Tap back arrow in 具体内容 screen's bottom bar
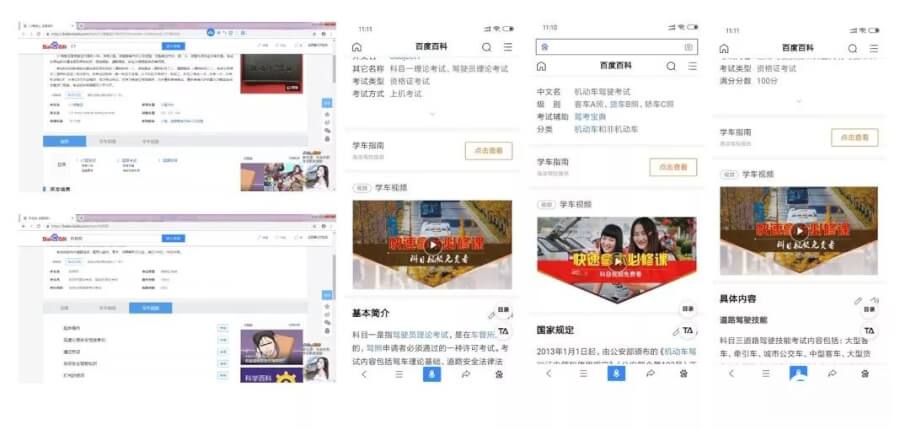This screenshot has height=430, width=900. click(731, 373)
